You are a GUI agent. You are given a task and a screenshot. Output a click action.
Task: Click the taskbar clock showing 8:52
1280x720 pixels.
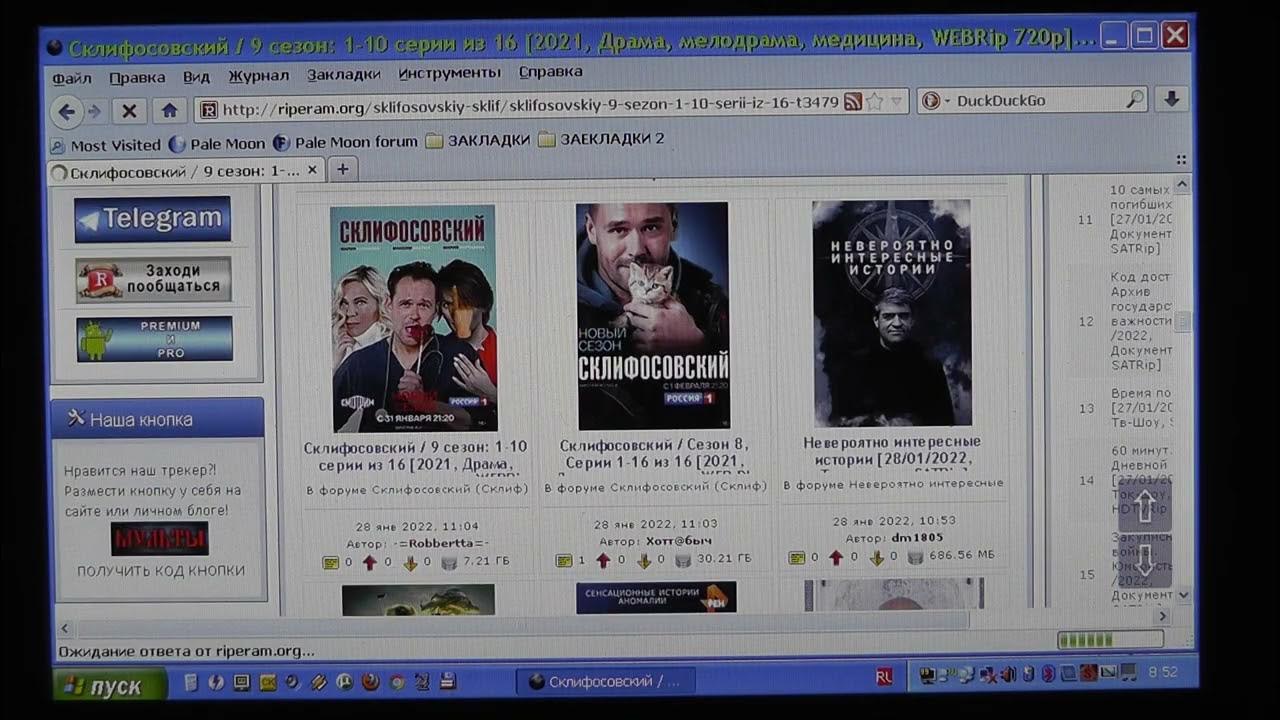1163,673
